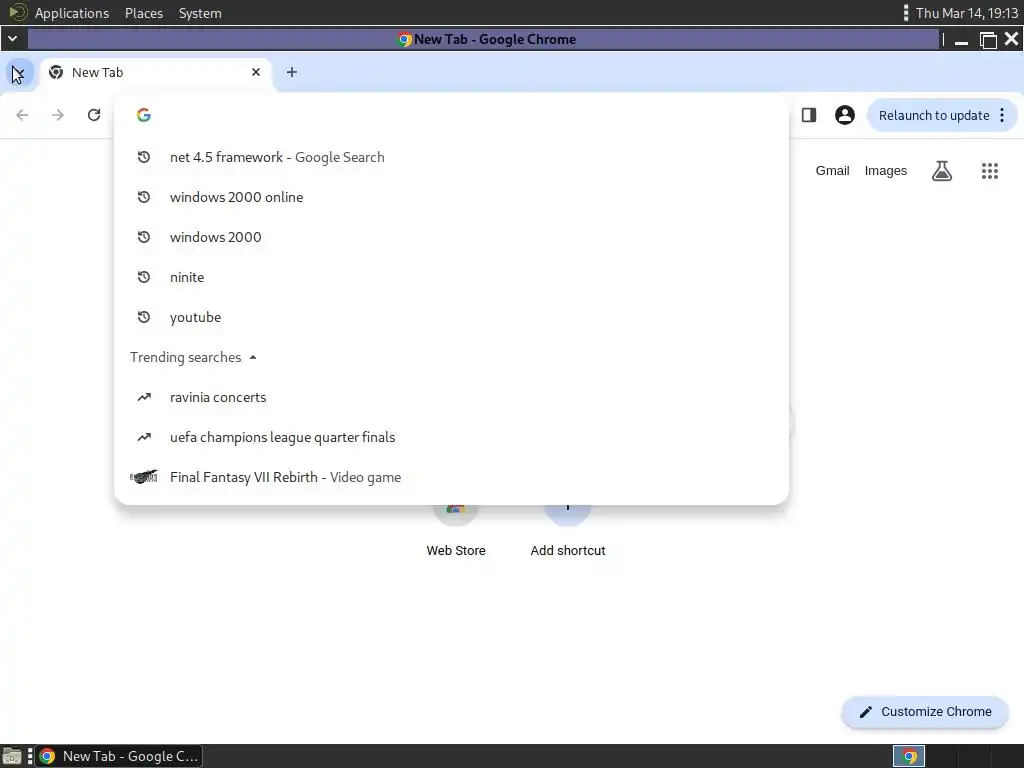Viewport: 1024px width, 768px height.
Task: Close the New Tab tab
Action: pos(256,72)
